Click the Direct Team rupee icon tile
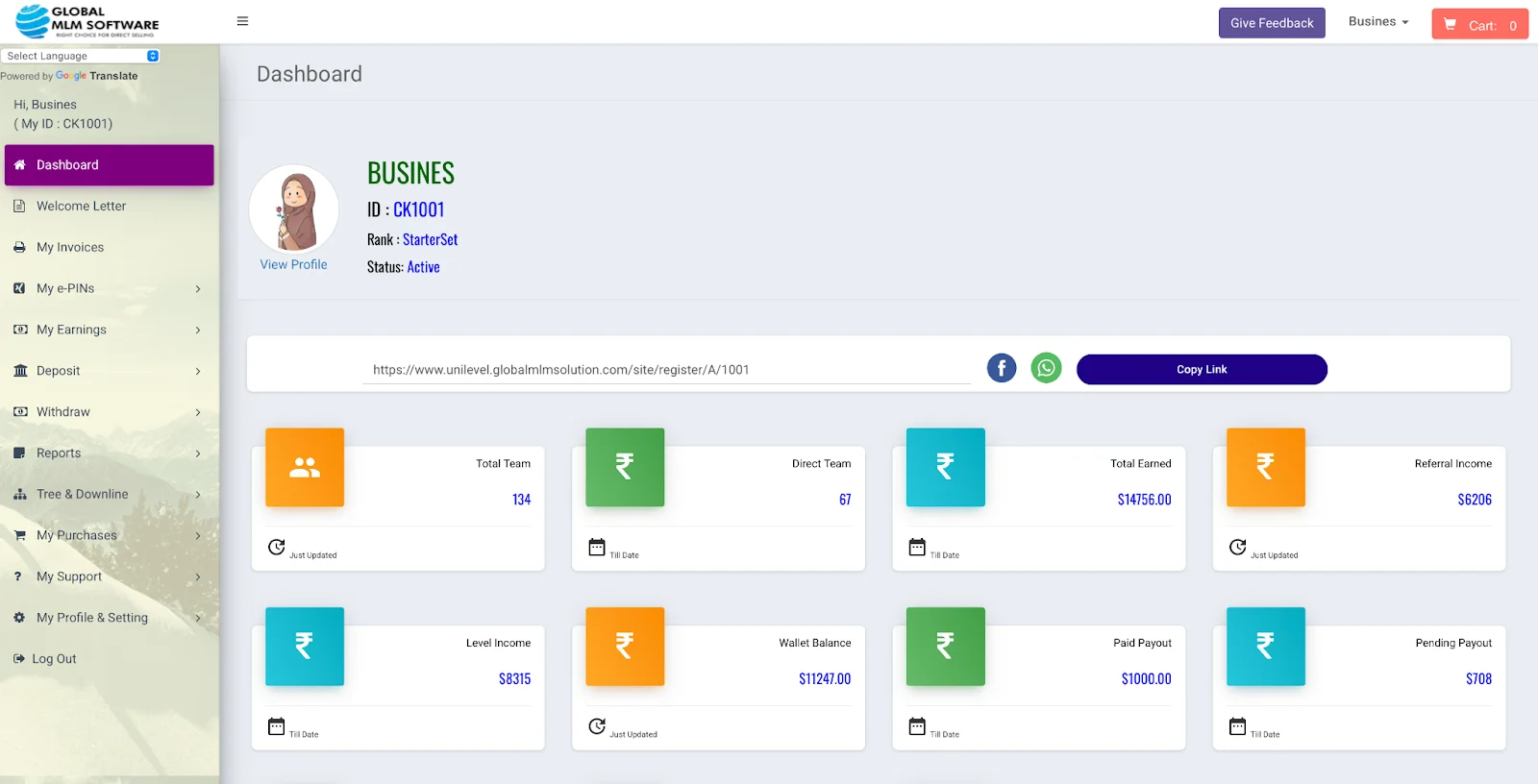The width and height of the screenshot is (1538, 784). point(625,467)
